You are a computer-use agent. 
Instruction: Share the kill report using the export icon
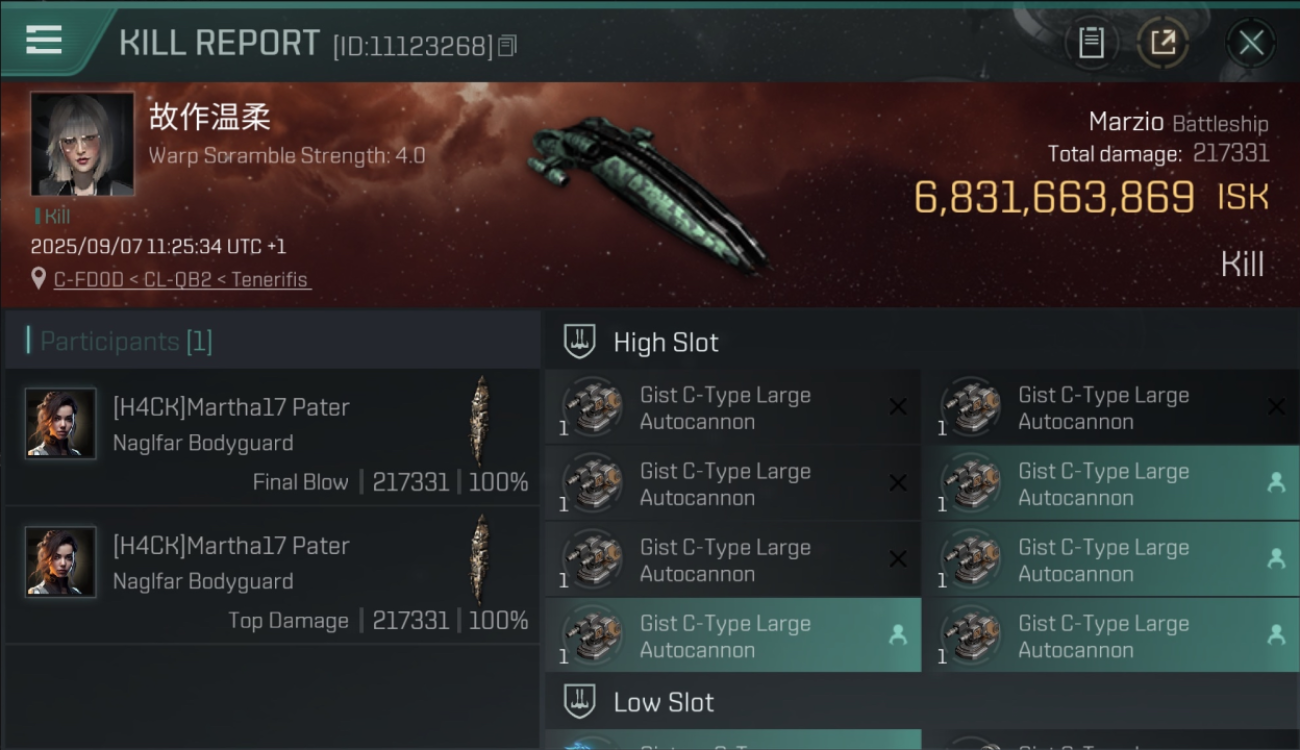pos(1162,43)
